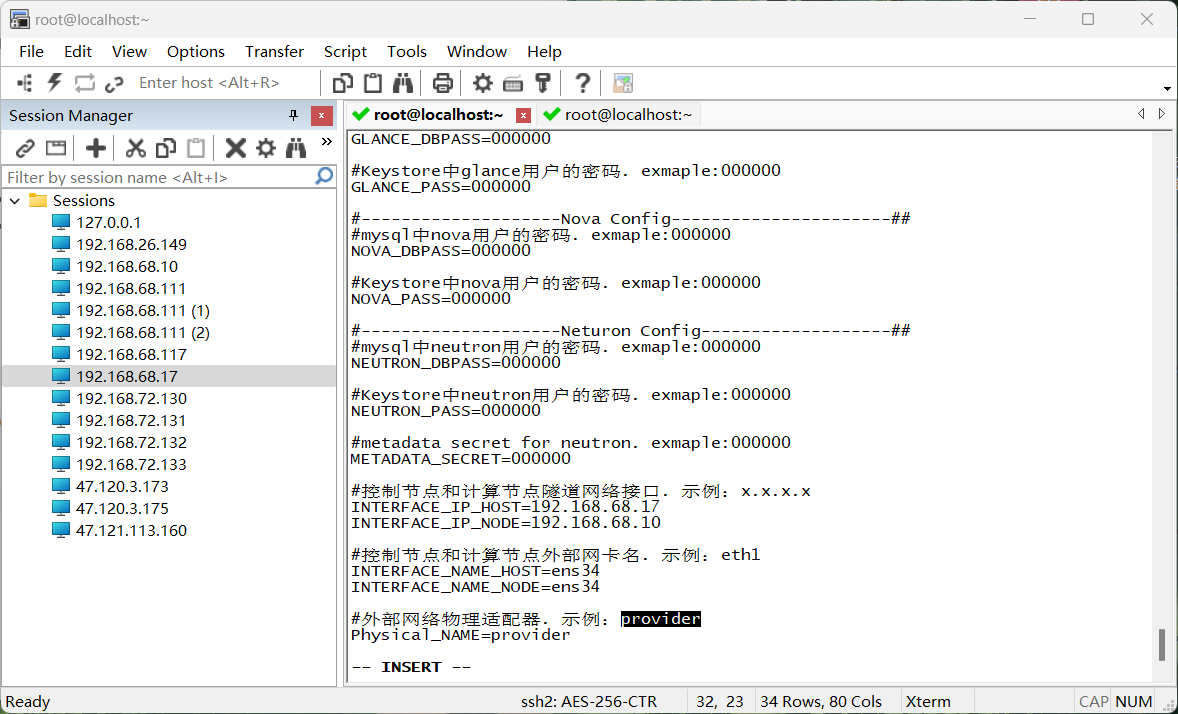Collapse the Sessions folder tree

(15, 201)
